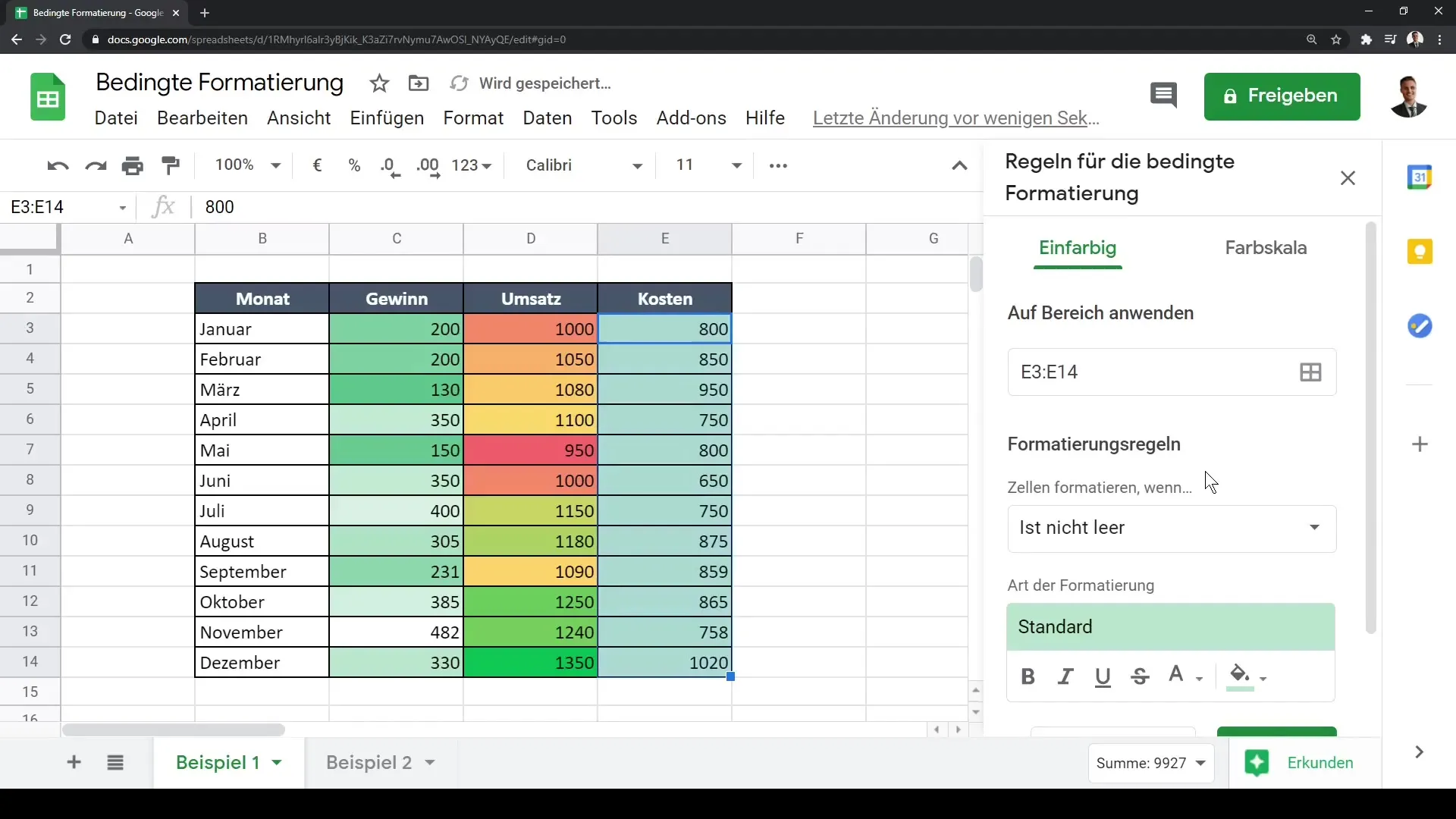This screenshot has width=1456, height=819.
Task: Open Google Calendar side panel
Action: coord(1420,177)
